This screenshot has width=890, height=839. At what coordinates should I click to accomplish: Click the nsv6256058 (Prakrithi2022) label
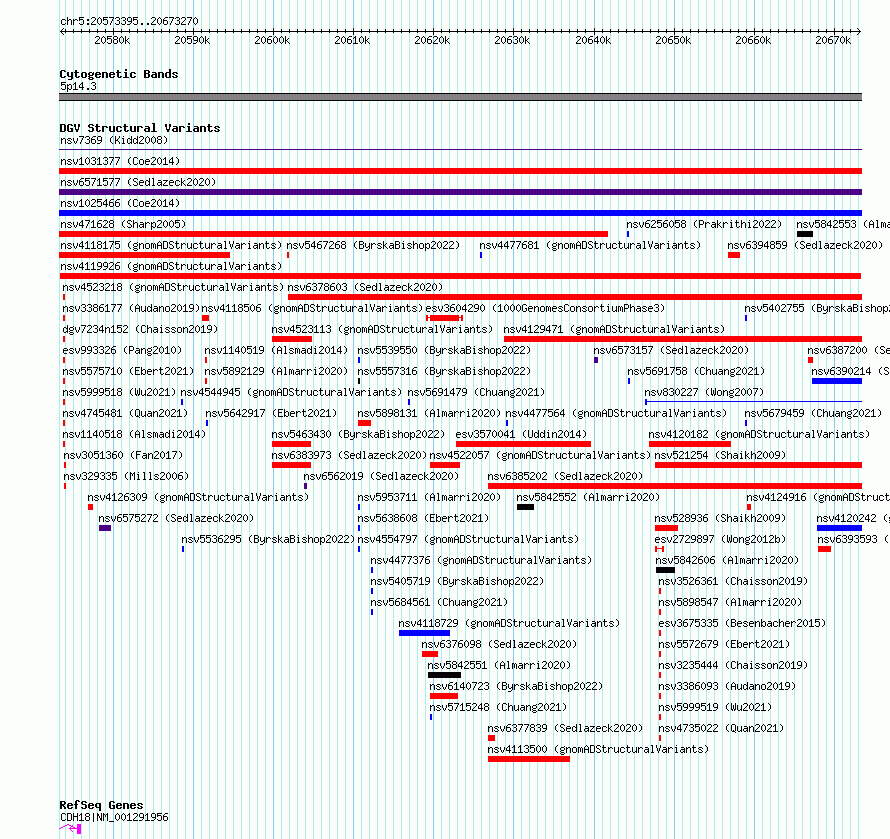point(704,224)
